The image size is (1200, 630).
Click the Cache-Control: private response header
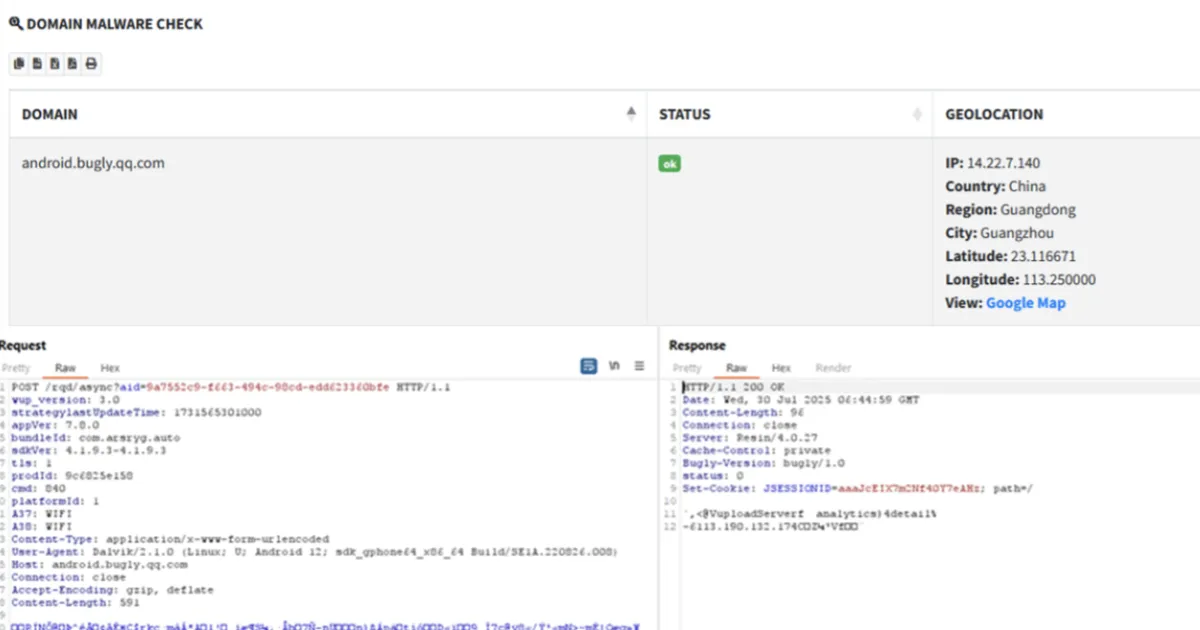tap(756, 450)
